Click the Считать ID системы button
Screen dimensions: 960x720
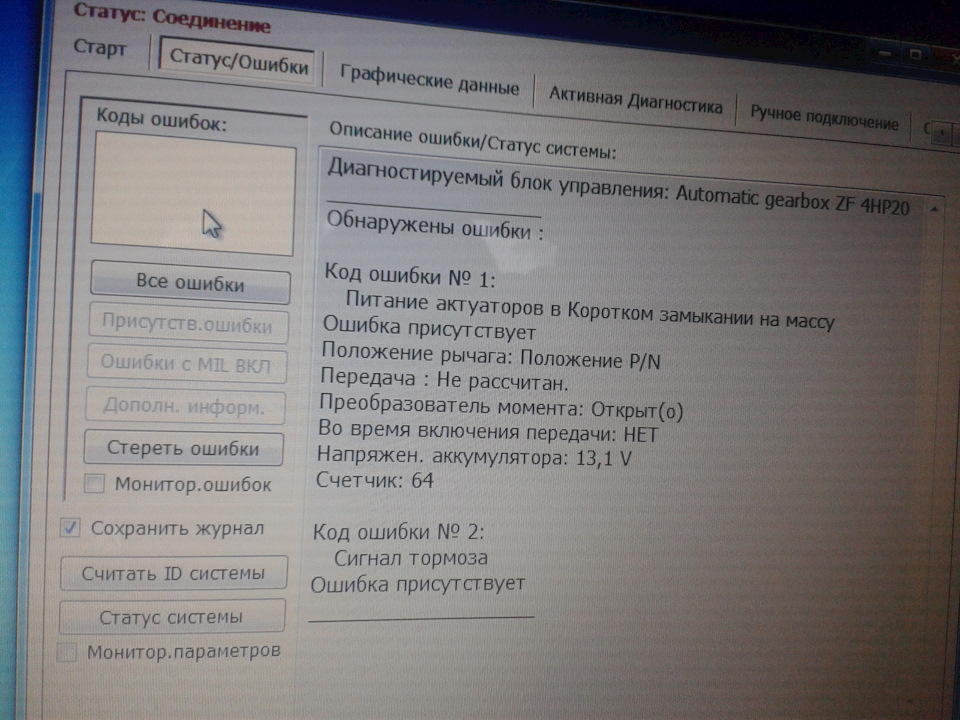pyautogui.click(x=173, y=573)
